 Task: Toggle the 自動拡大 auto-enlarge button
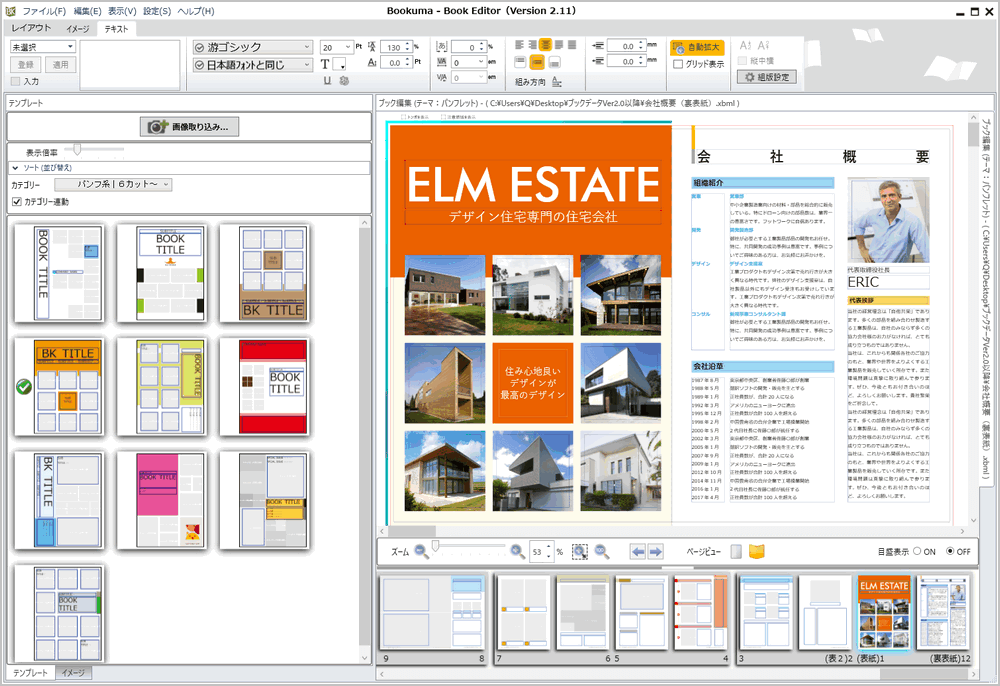(x=698, y=47)
